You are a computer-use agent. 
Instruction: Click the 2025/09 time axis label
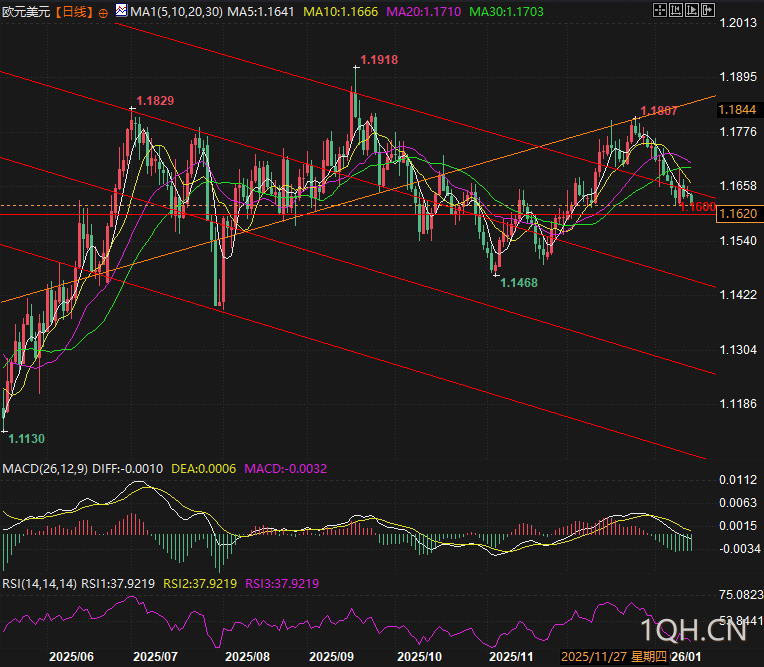(x=331, y=657)
